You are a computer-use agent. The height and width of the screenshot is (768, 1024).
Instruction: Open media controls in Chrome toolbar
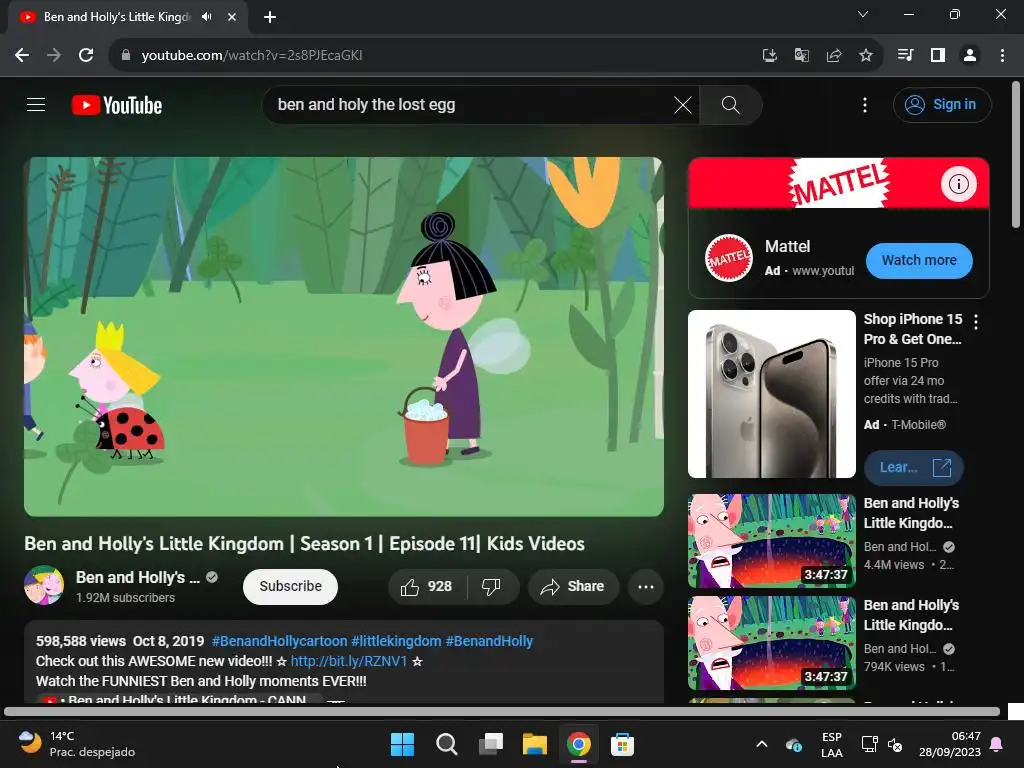[905, 56]
